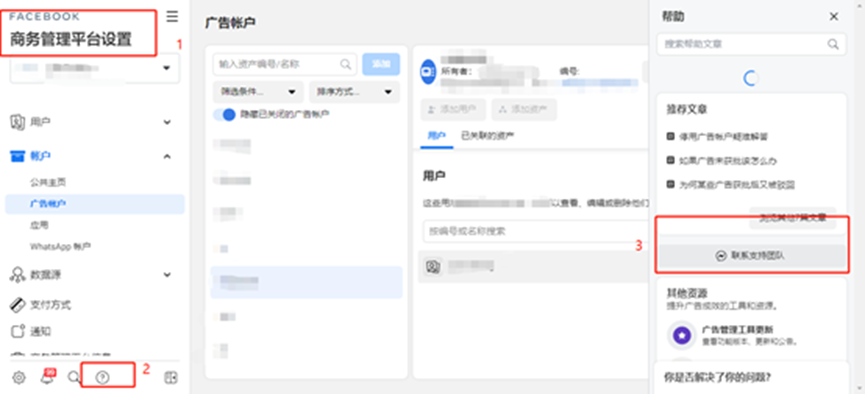
Task: Open 支付方式 in sidebar
Action: (x=50, y=305)
